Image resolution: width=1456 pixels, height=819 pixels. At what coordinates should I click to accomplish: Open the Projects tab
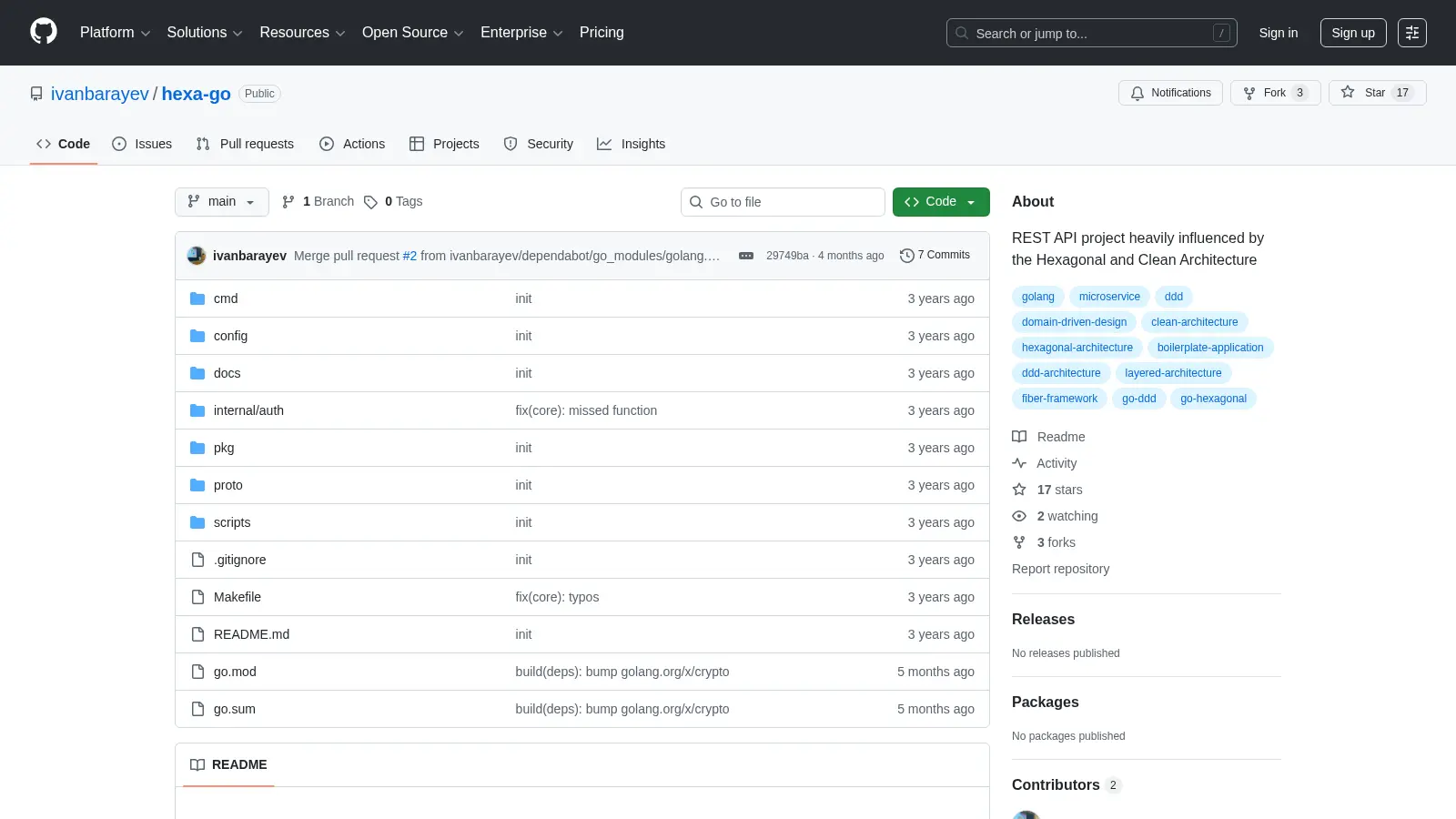(444, 144)
